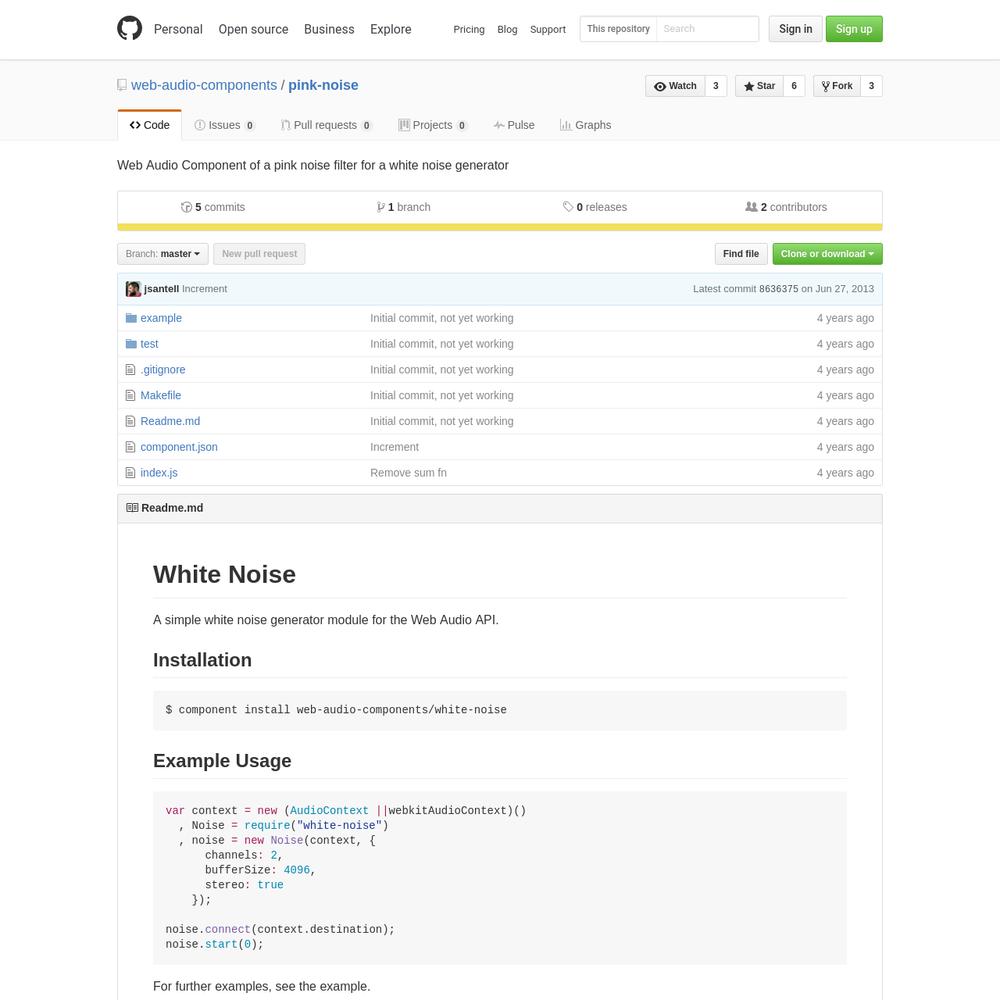Viewport: 1000px width, 1000px height.
Task: Open jsantell's profile link
Action: click(x=161, y=289)
